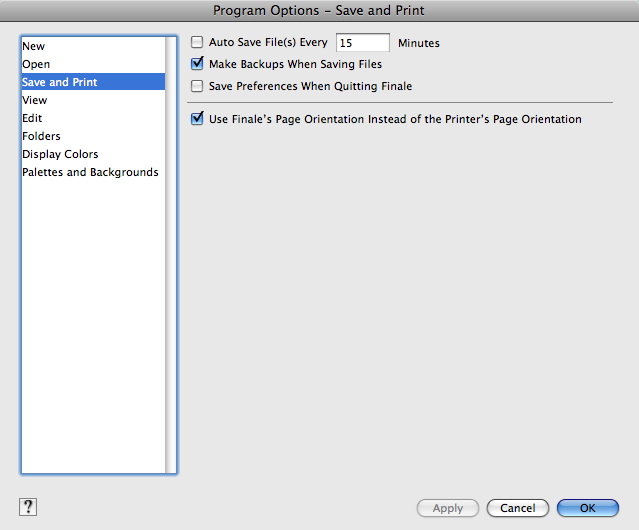Select View in the options list
The image size is (639, 530).
pyautogui.click(x=93, y=100)
